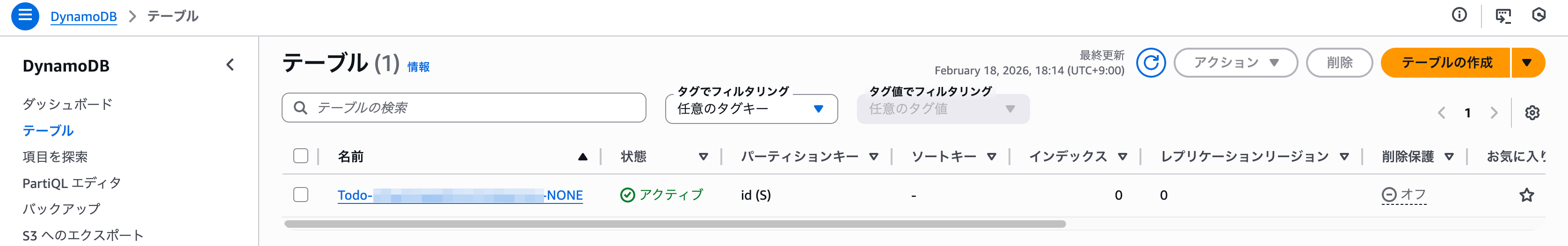
Task: Open the テーブルの作成 split-button arrow
Action: coord(1527,63)
